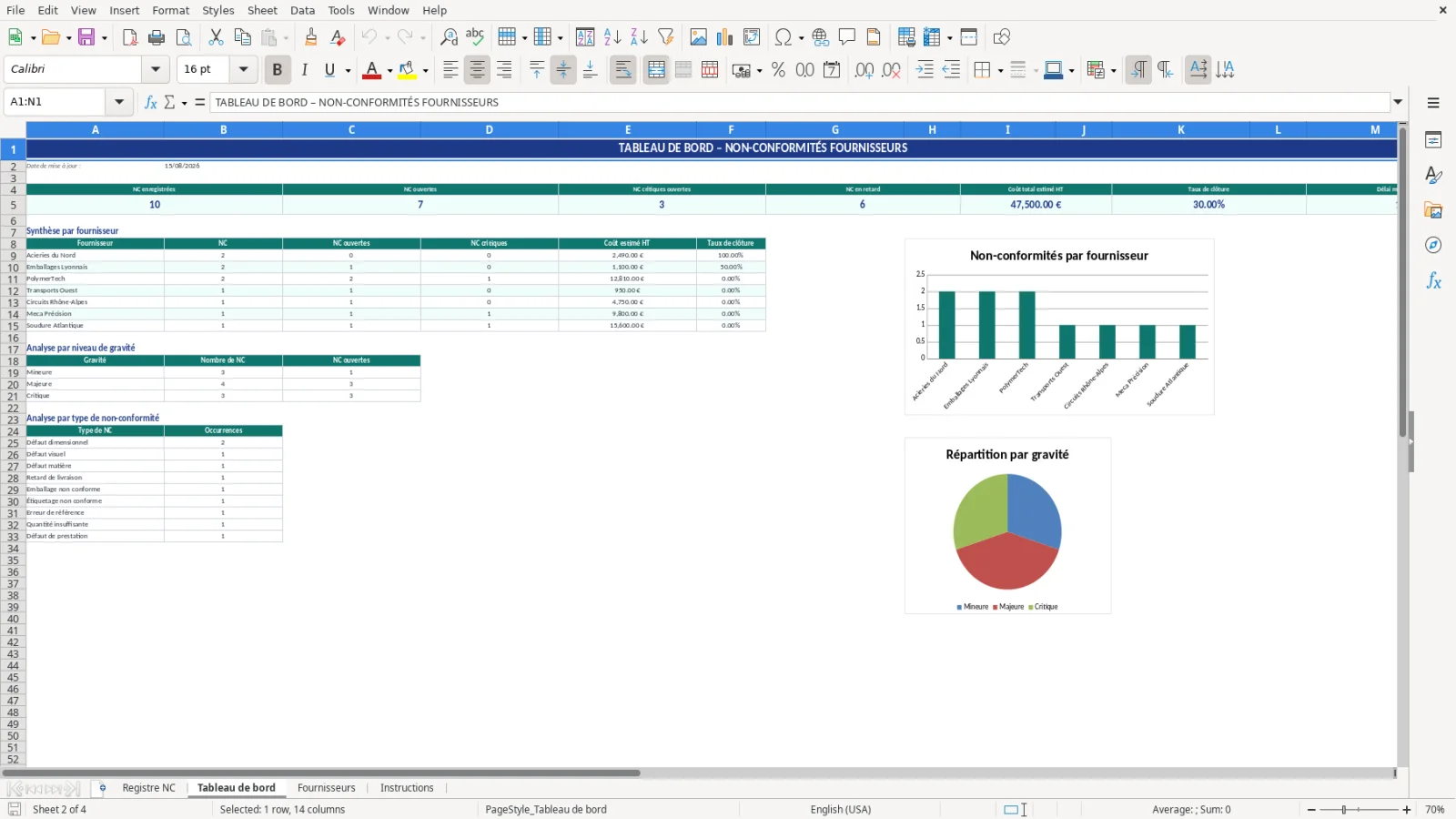Open sidebar Navigator panel
The width and height of the screenshot is (1456, 819).
[1433, 246]
